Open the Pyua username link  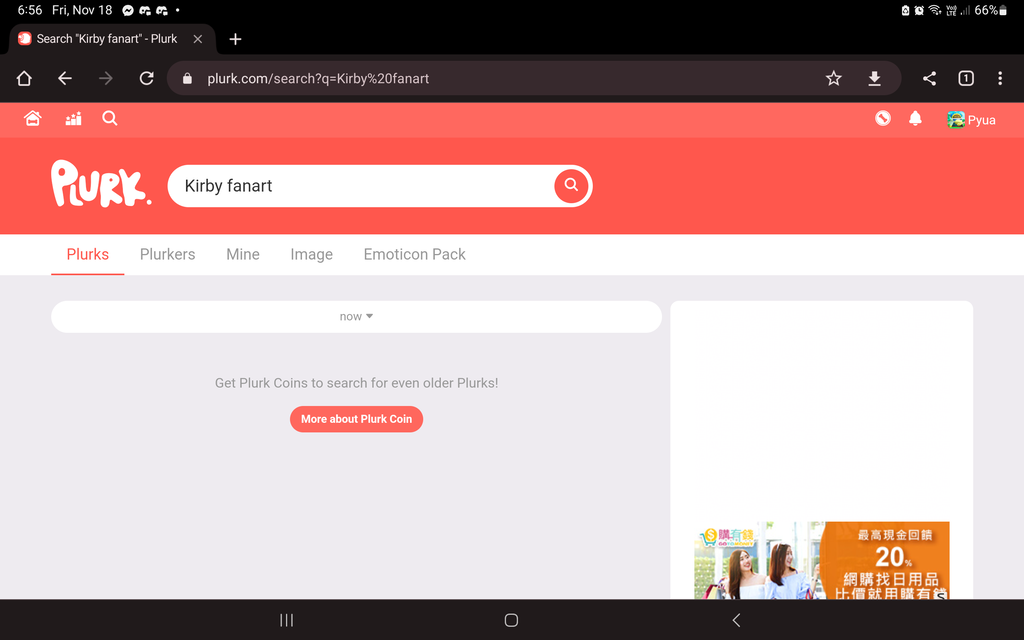coord(982,120)
